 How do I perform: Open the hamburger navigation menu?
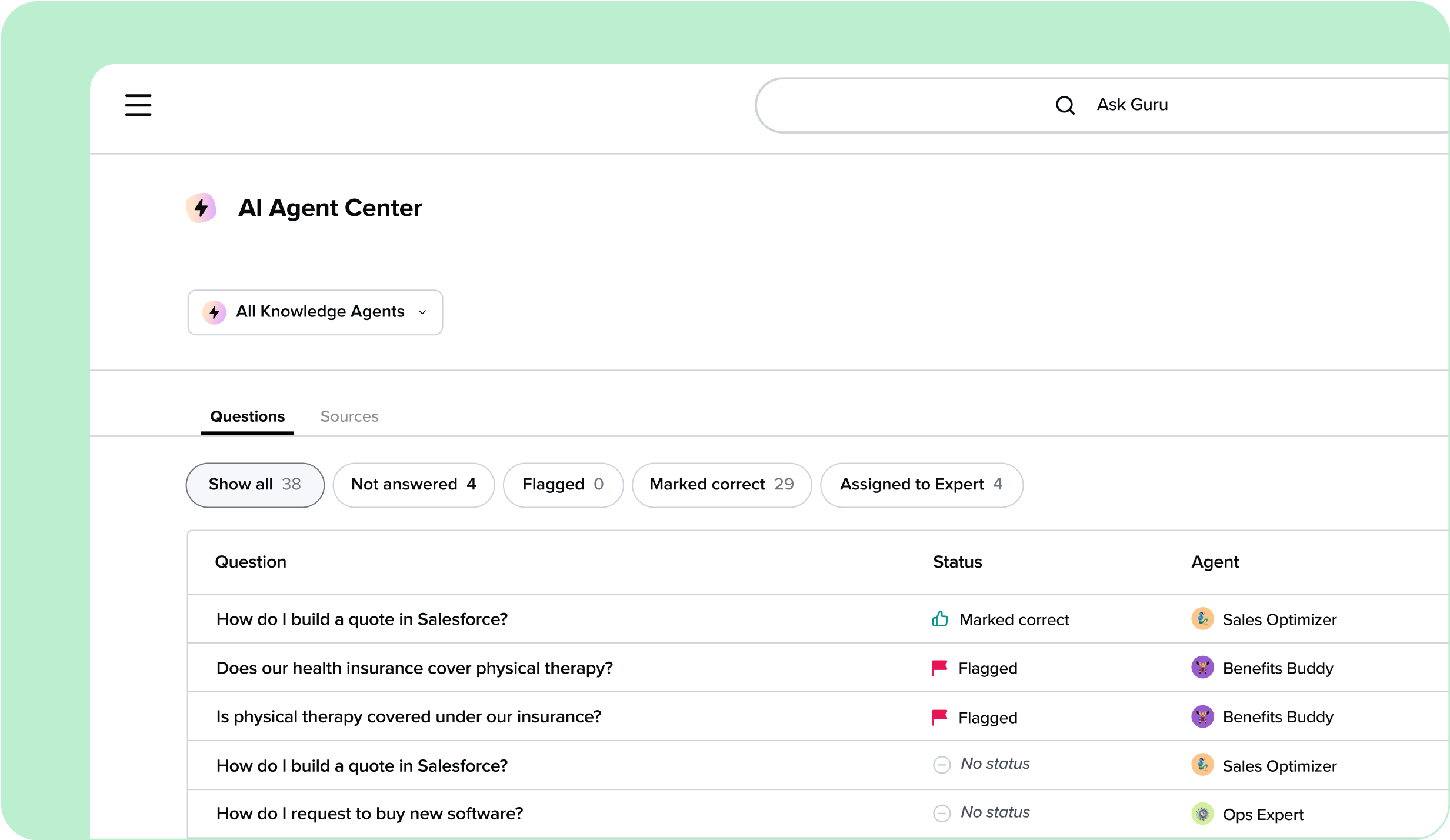click(x=138, y=105)
